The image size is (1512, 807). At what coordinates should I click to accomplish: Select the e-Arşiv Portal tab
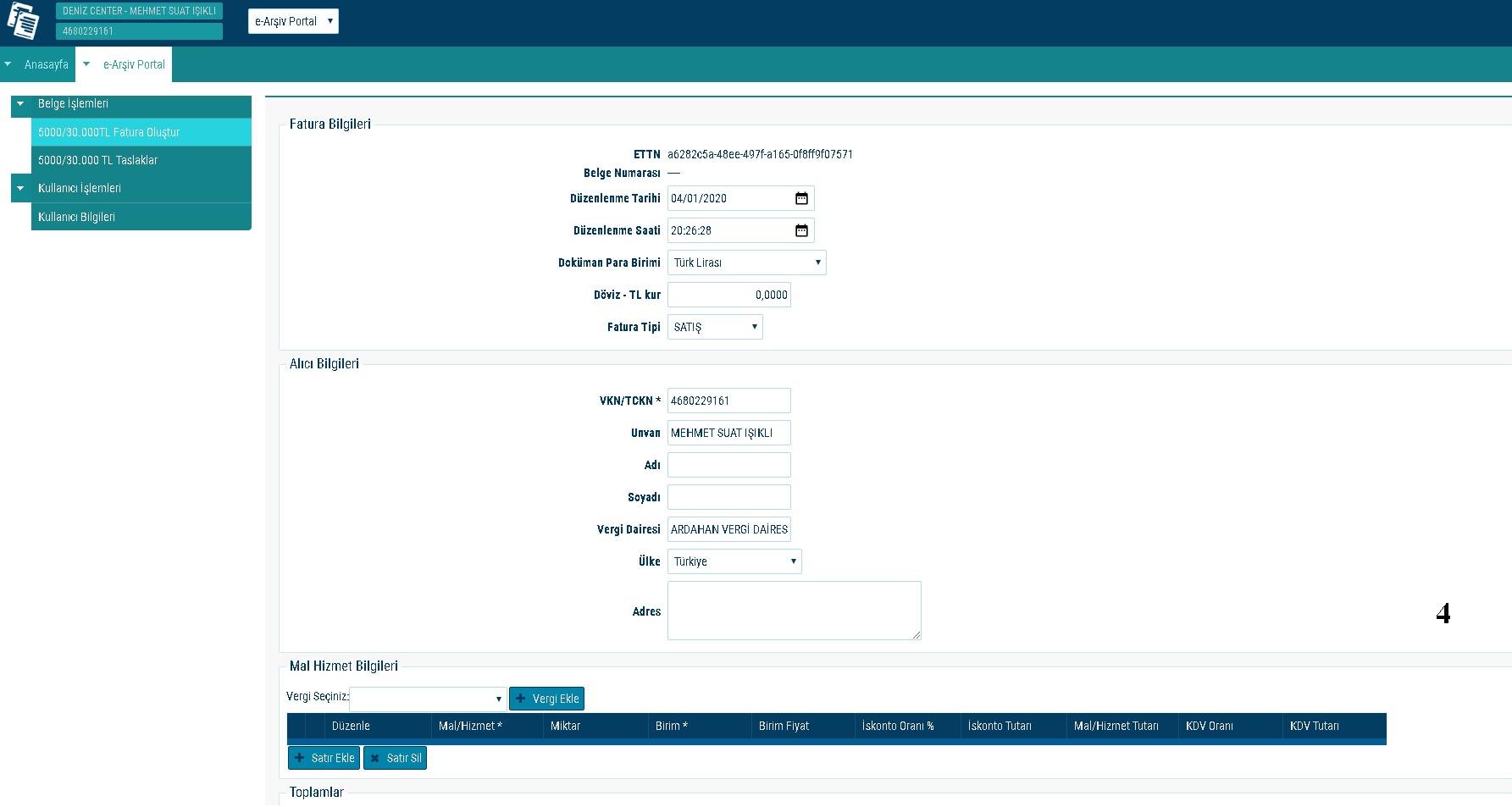click(134, 64)
